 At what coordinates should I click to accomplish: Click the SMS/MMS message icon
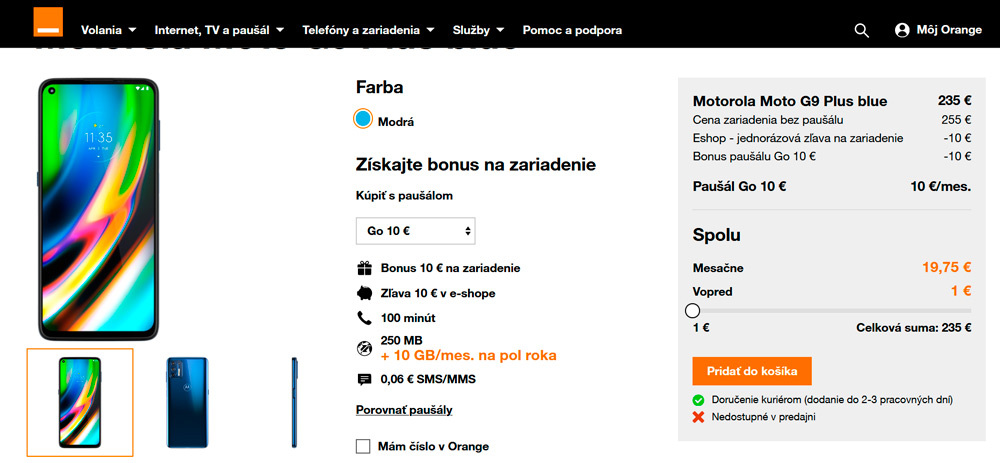pyautogui.click(x=364, y=379)
